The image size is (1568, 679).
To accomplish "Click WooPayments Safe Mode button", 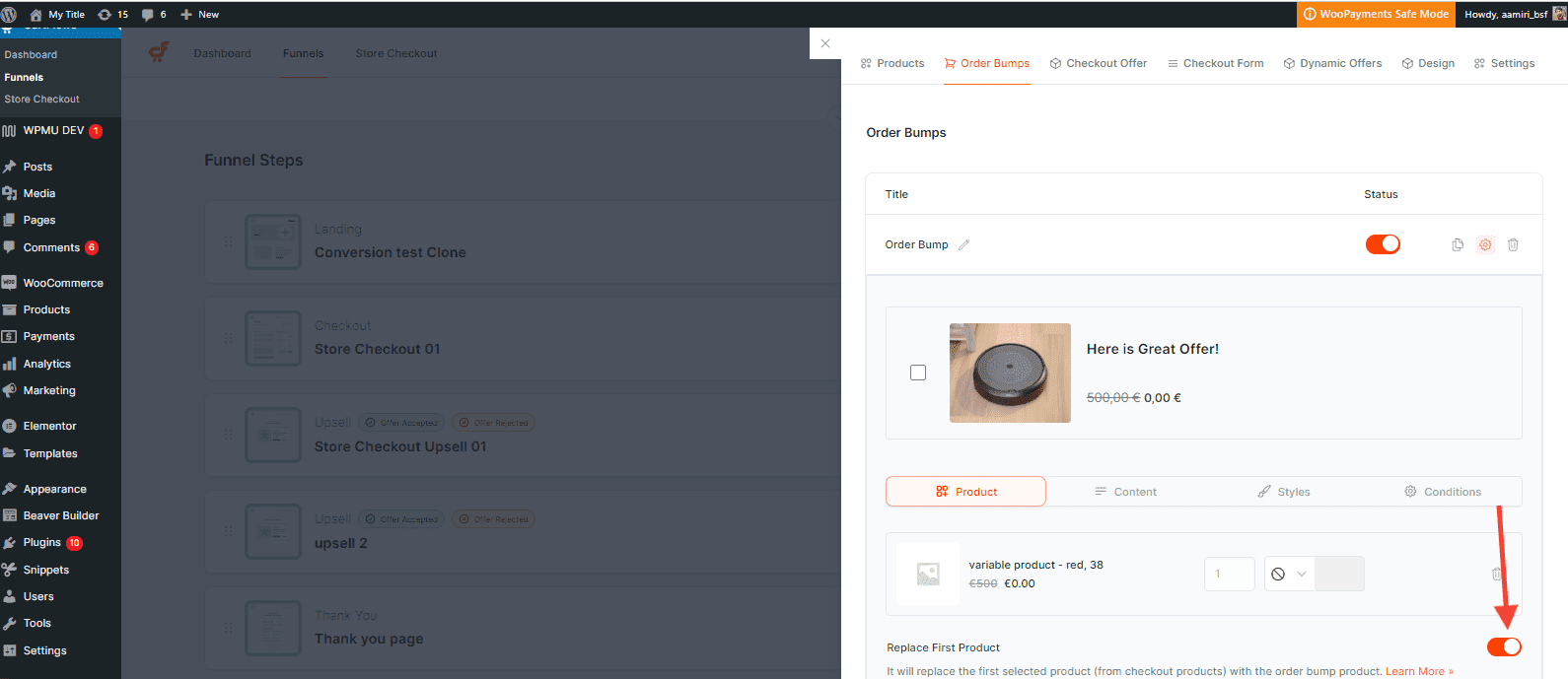I will tap(1376, 15).
